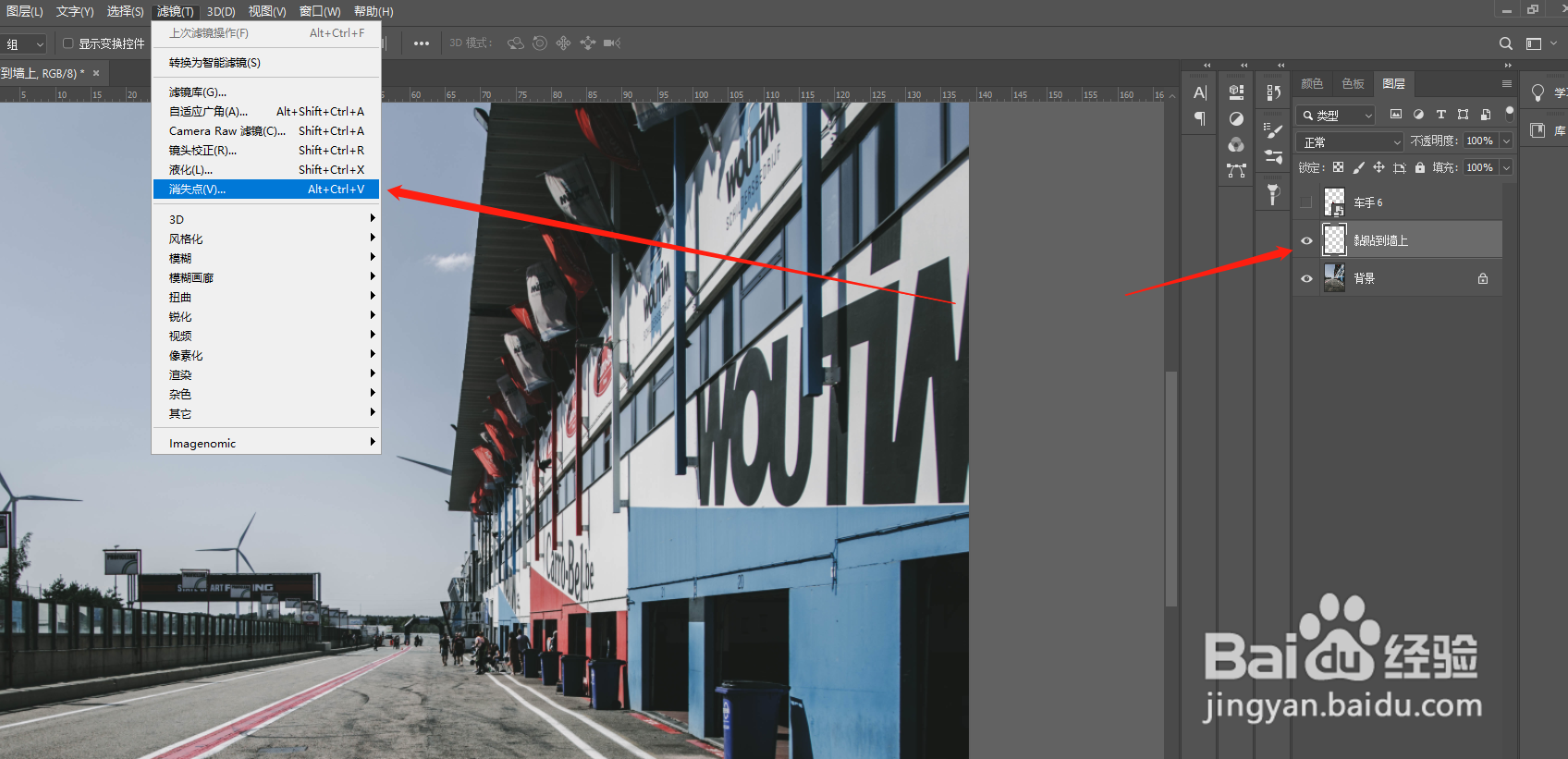Open the workspace switcher icon
Screen dimensions: 1568x759
1534,43
